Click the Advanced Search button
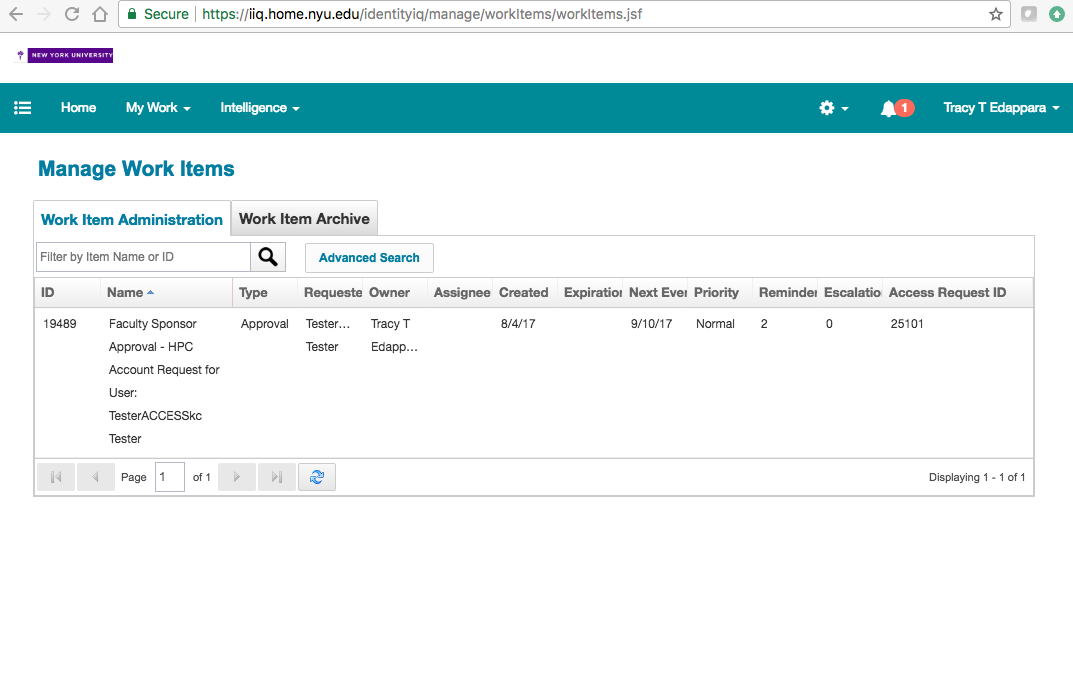 [369, 258]
